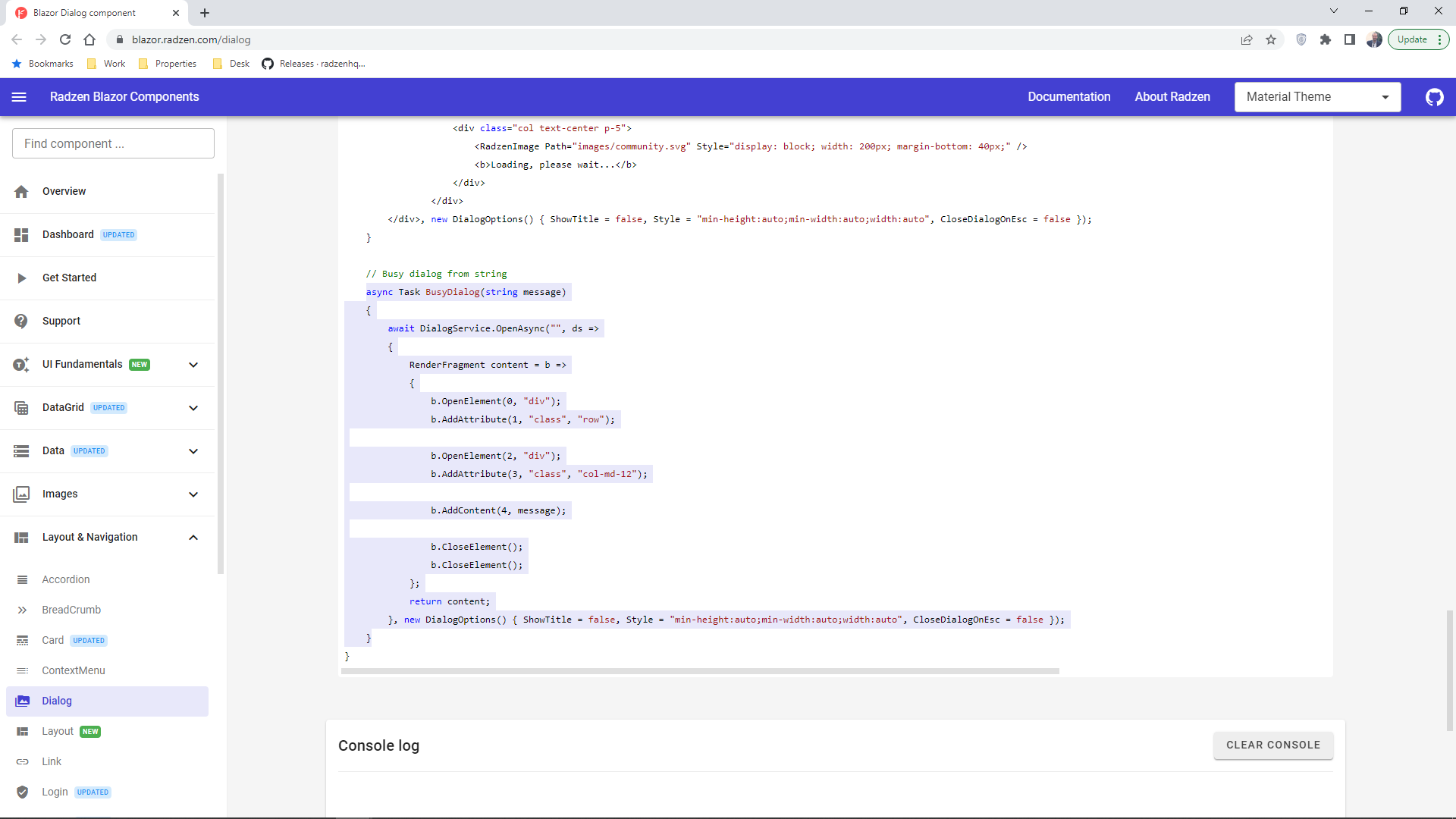This screenshot has height=819, width=1456.
Task: Click the page vertical scrollbar thumb
Action: coord(1450,670)
